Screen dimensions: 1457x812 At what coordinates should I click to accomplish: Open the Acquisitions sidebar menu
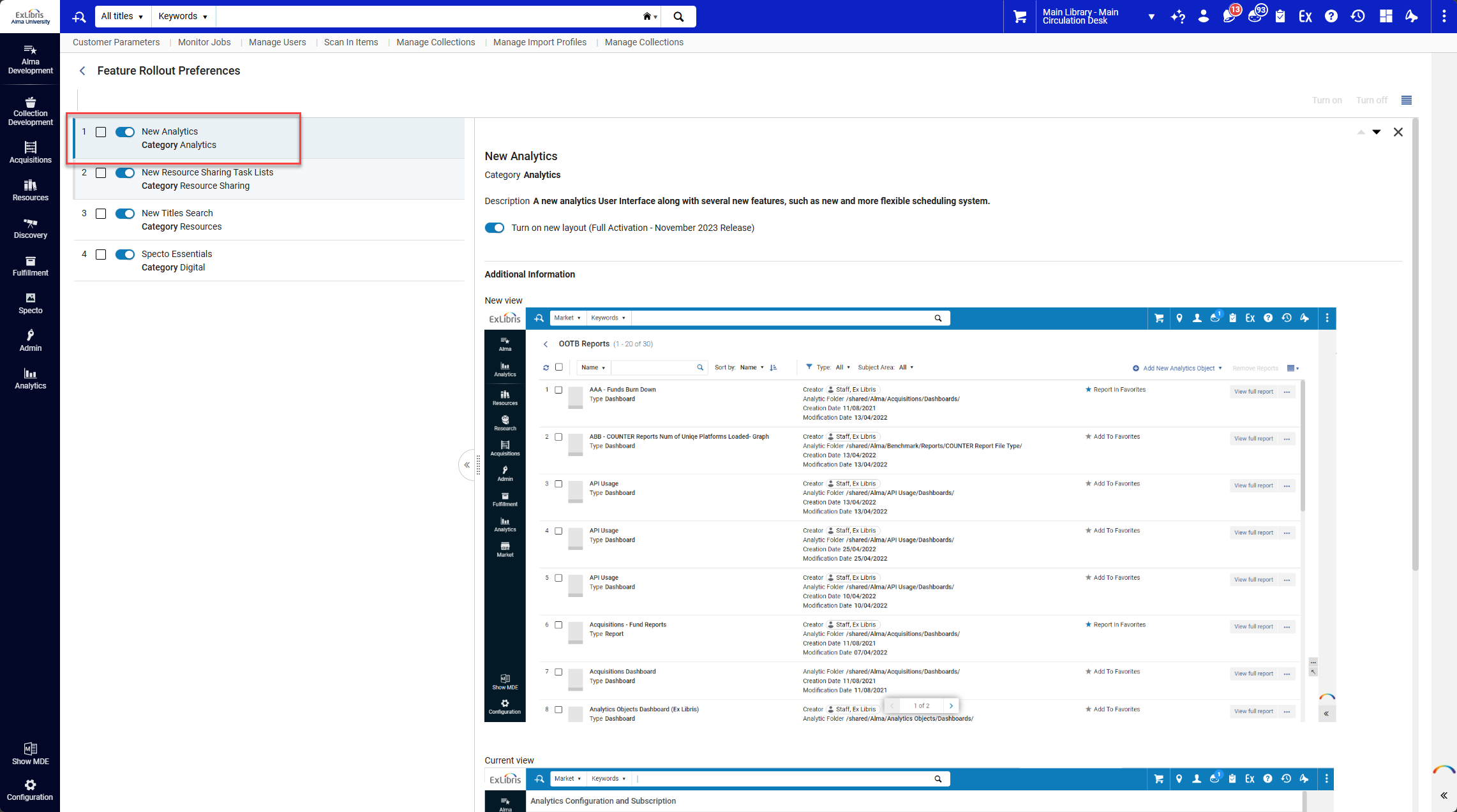(30, 152)
